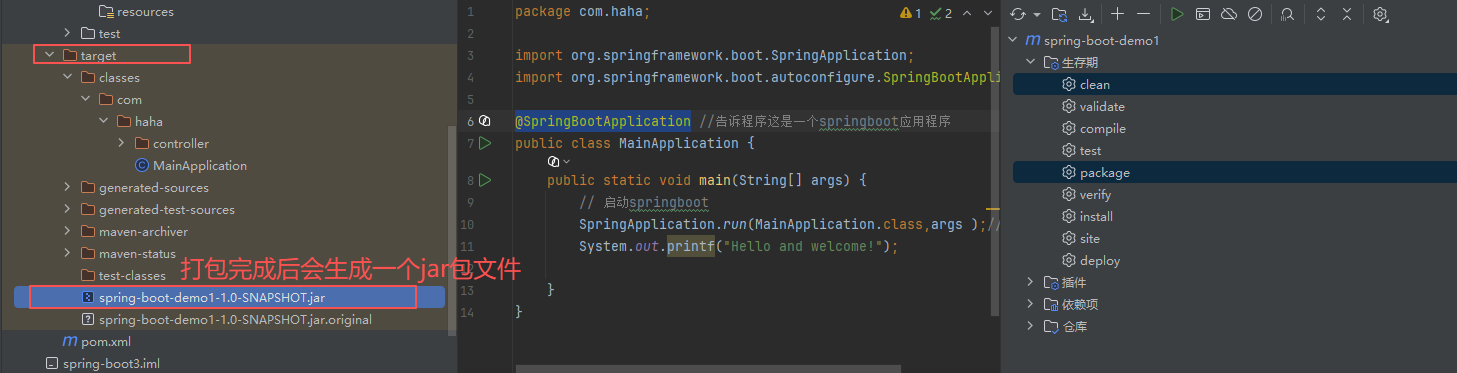1457x373 pixels.
Task: Click the @SpringBootApplication annotation
Action: [602, 121]
